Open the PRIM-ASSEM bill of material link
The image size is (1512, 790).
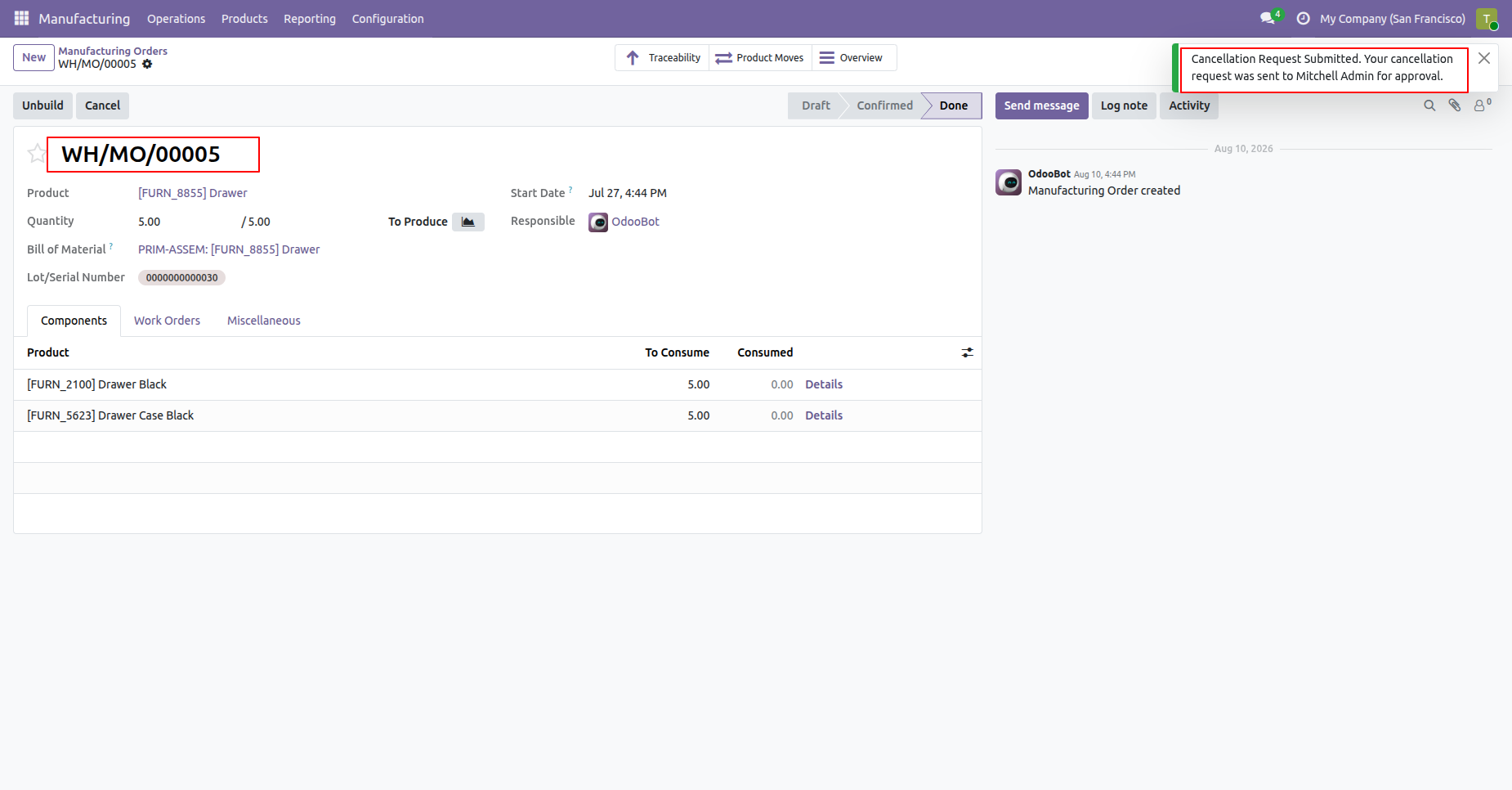[229, 249]
